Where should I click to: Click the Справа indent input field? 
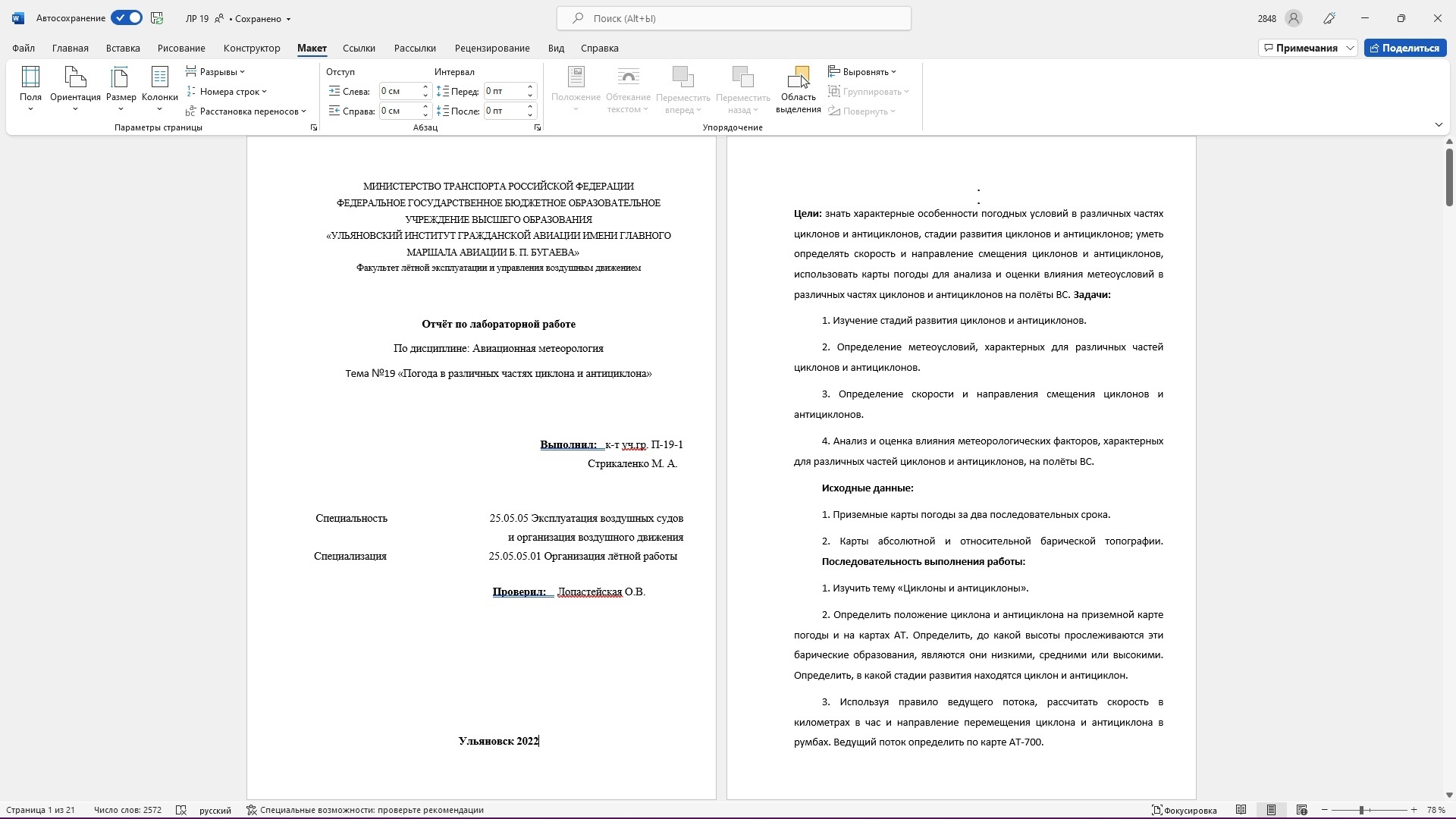399,111
